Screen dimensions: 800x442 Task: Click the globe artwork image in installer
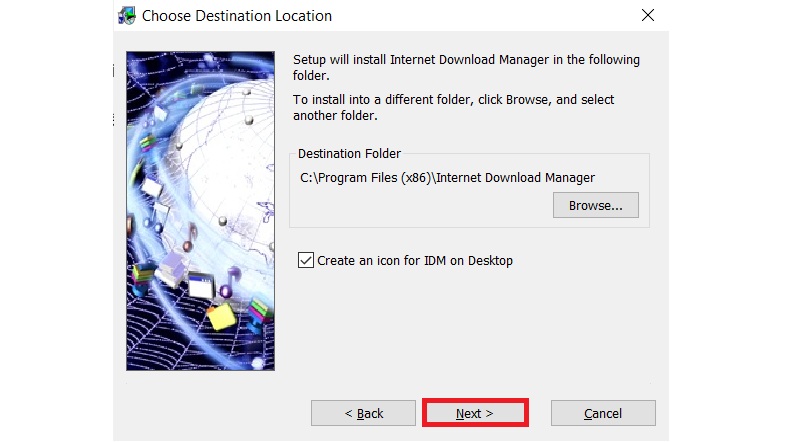pyautogui.click(x=201, y=211)
